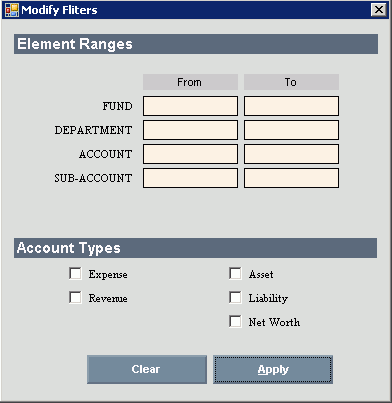Select the Net Worth checkbox

235,322
